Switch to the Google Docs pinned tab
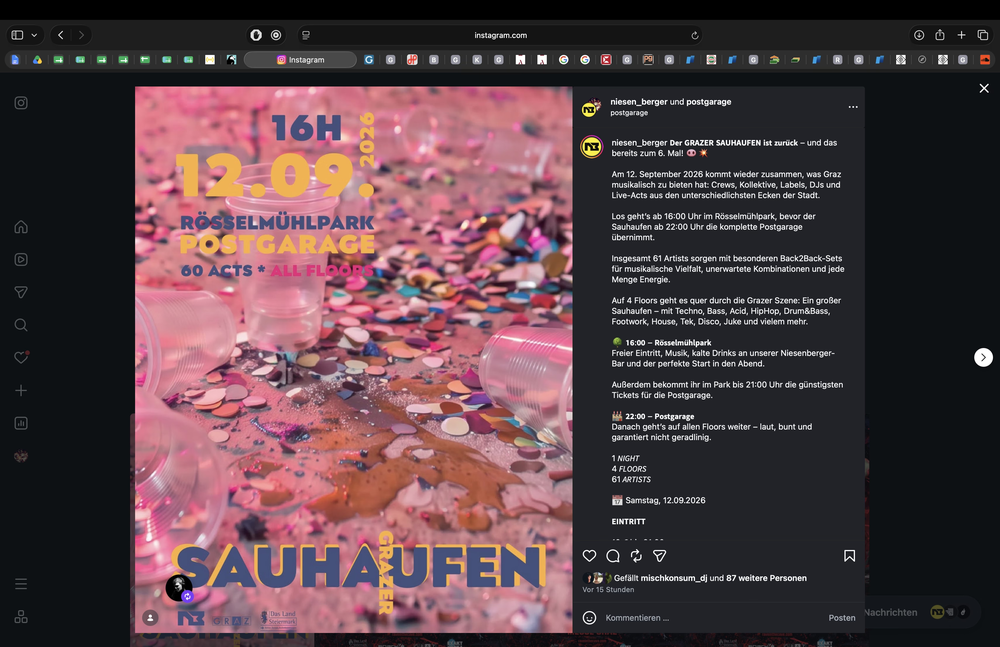Viewport: 1000px width, 647px height. 15,60
